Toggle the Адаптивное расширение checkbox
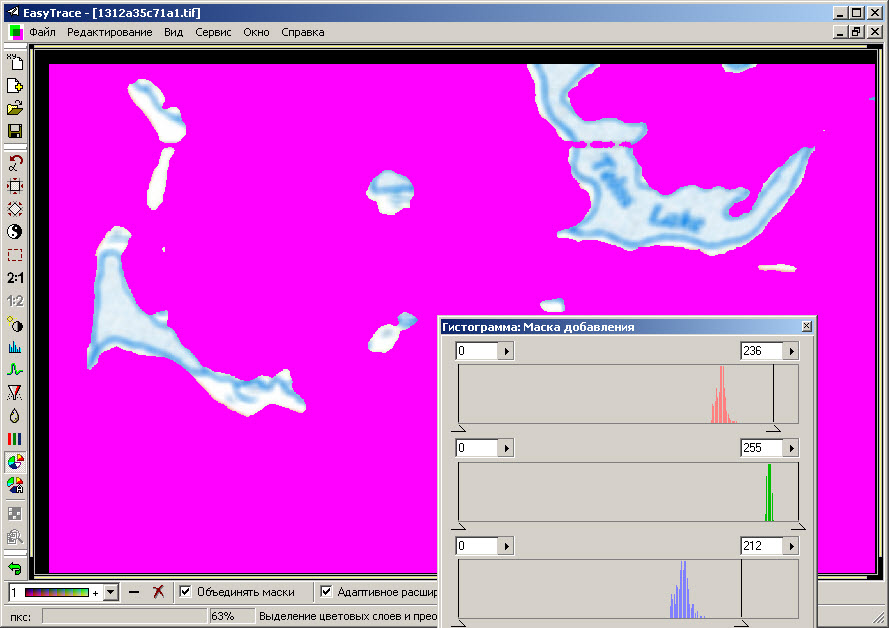Viewport: 889px width, 628px height. coord(326,592)
